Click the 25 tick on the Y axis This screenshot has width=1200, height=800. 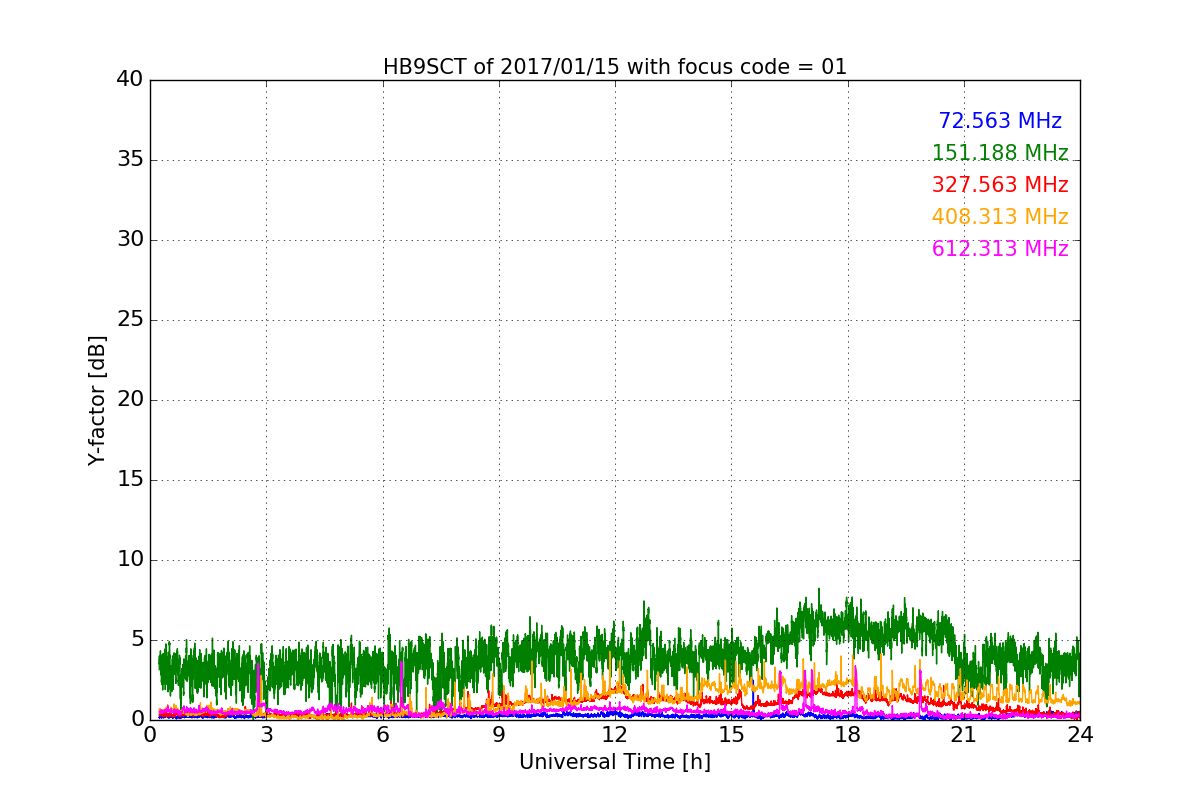coord(130,319)
